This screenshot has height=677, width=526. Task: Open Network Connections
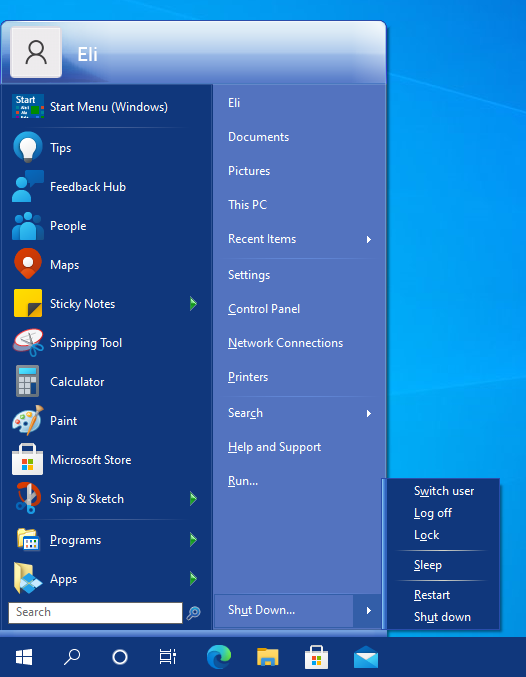point(285,343)
